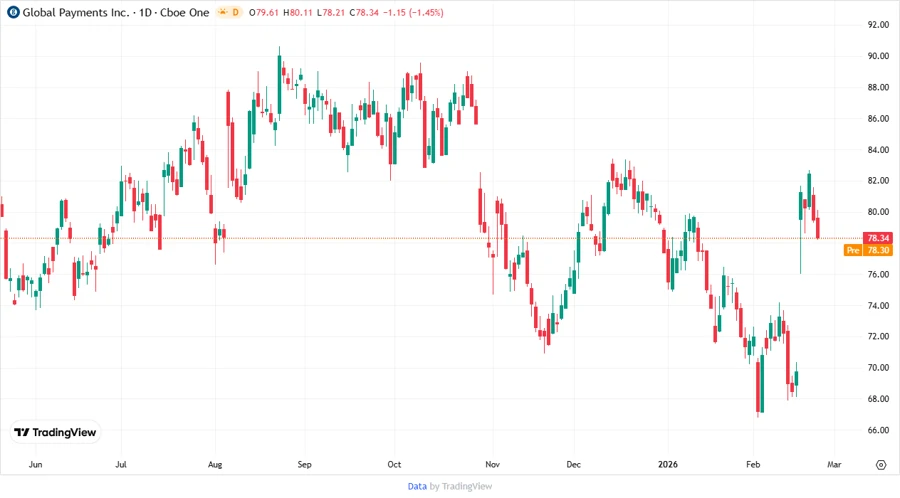Click the orange D data badge
The image size is (900, 498).
click(235, 13)
